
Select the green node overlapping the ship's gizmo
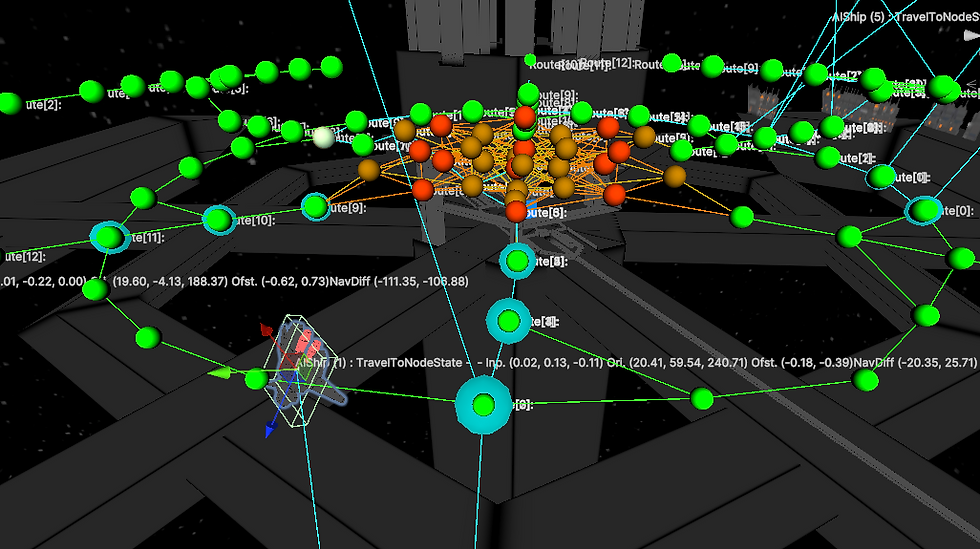pos(256,379)
